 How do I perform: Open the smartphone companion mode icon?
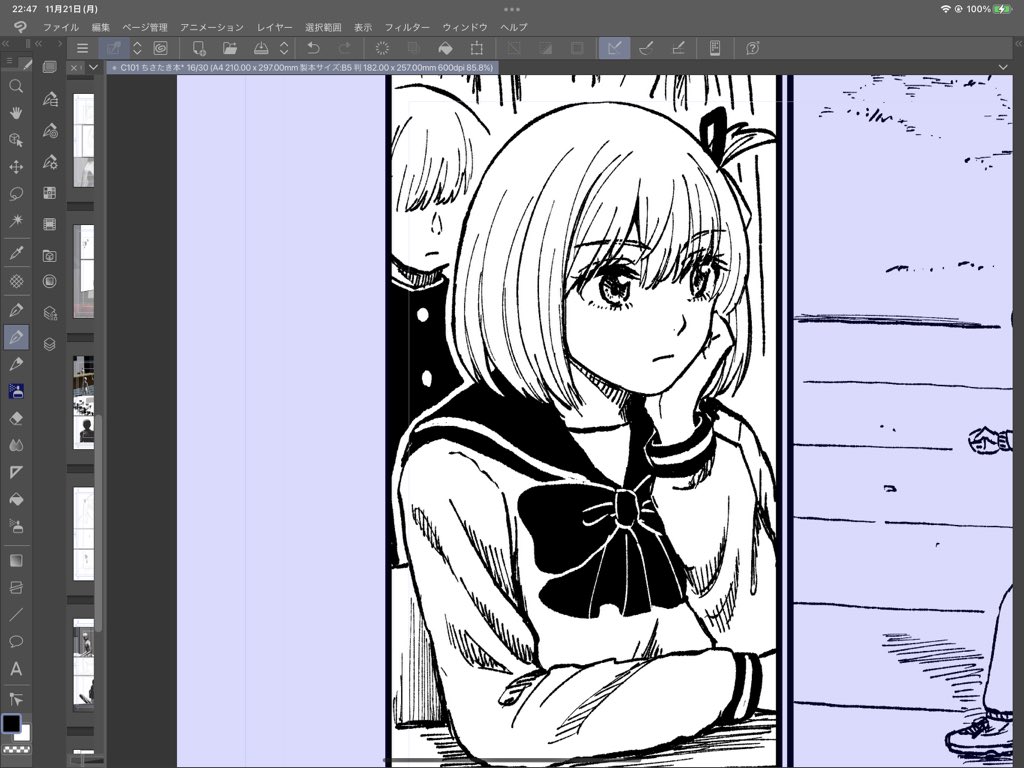coord(715,48)
